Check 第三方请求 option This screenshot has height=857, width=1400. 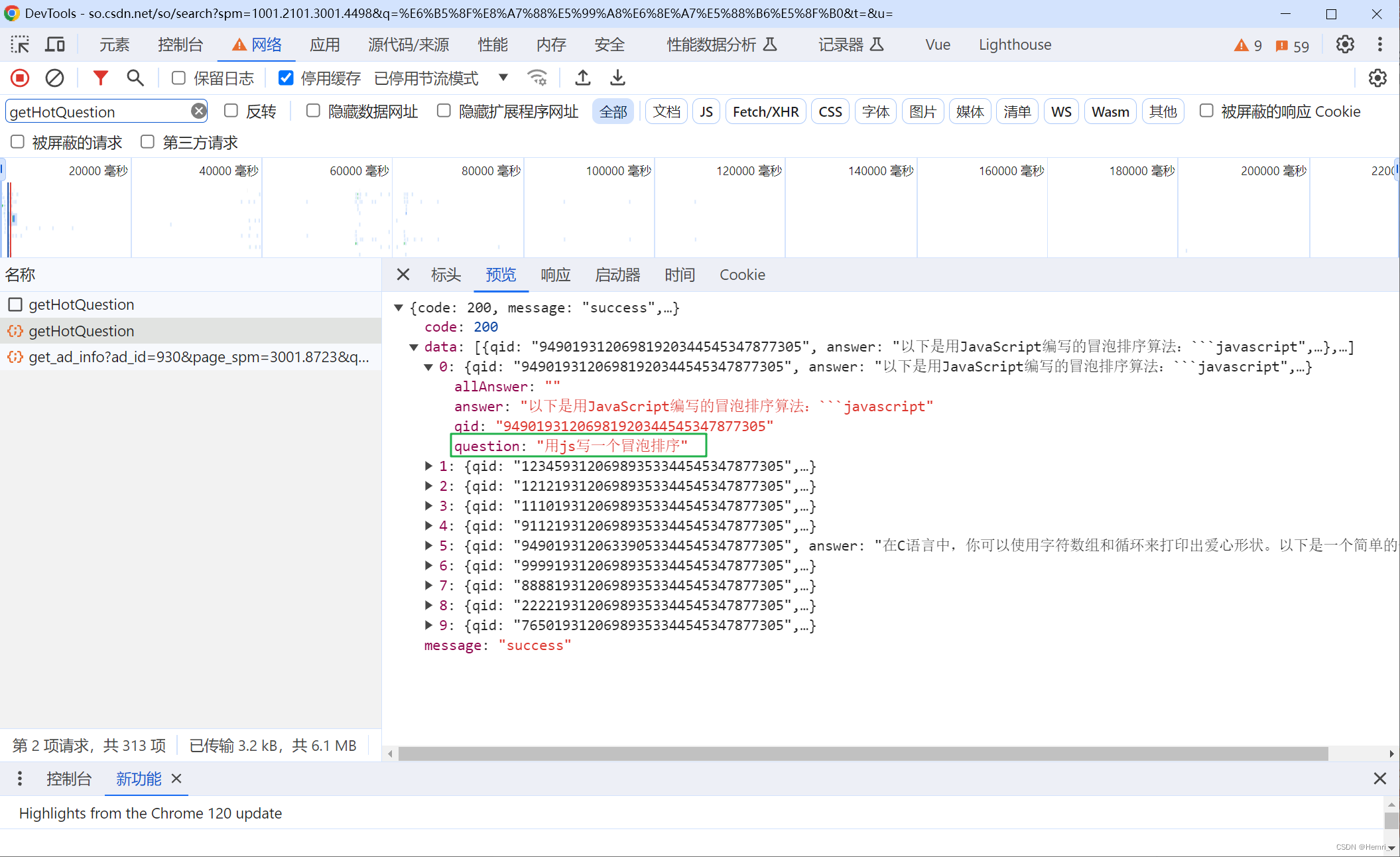147,142
